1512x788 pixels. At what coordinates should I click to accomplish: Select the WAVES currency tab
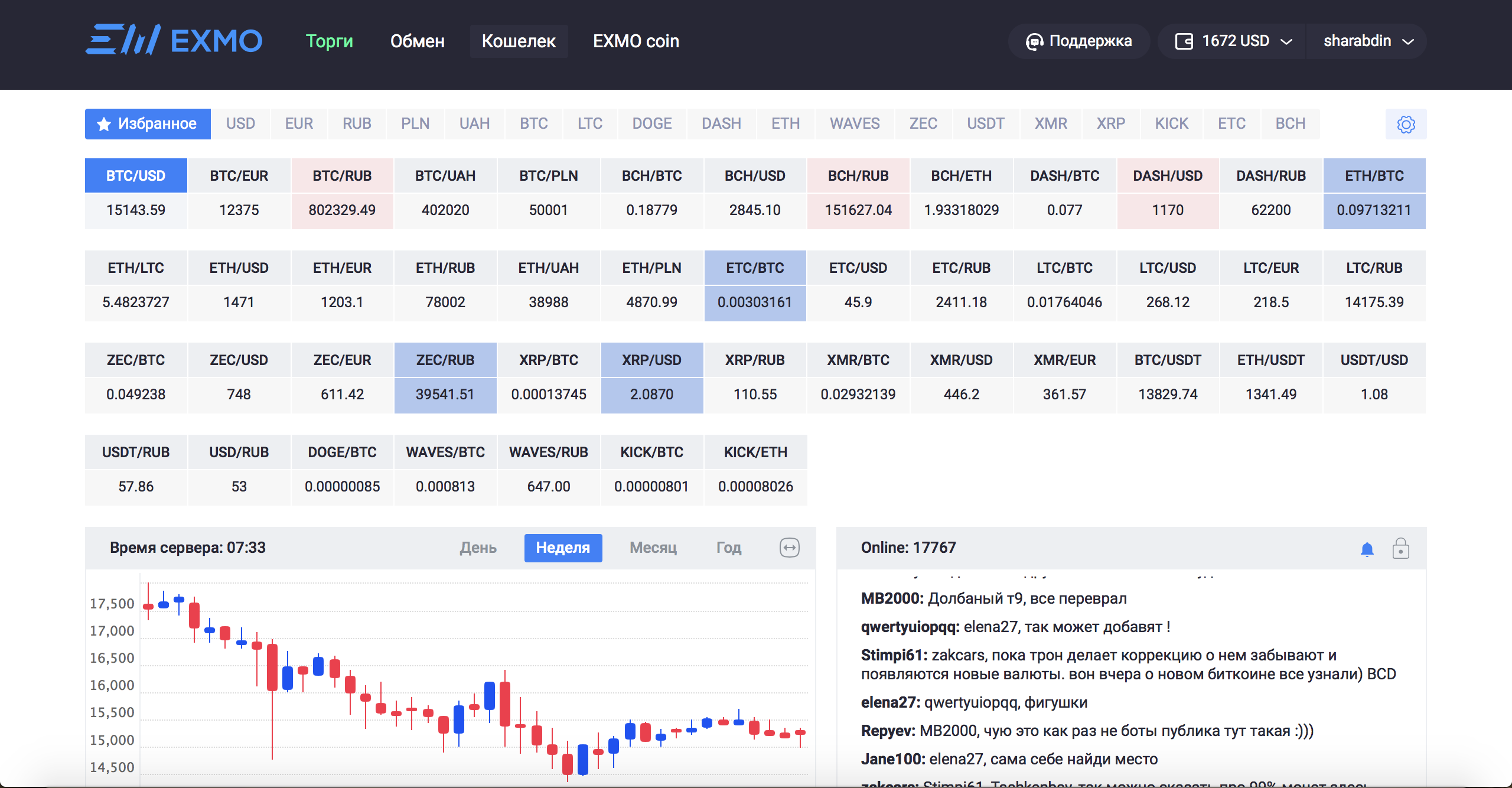point(855,124)
